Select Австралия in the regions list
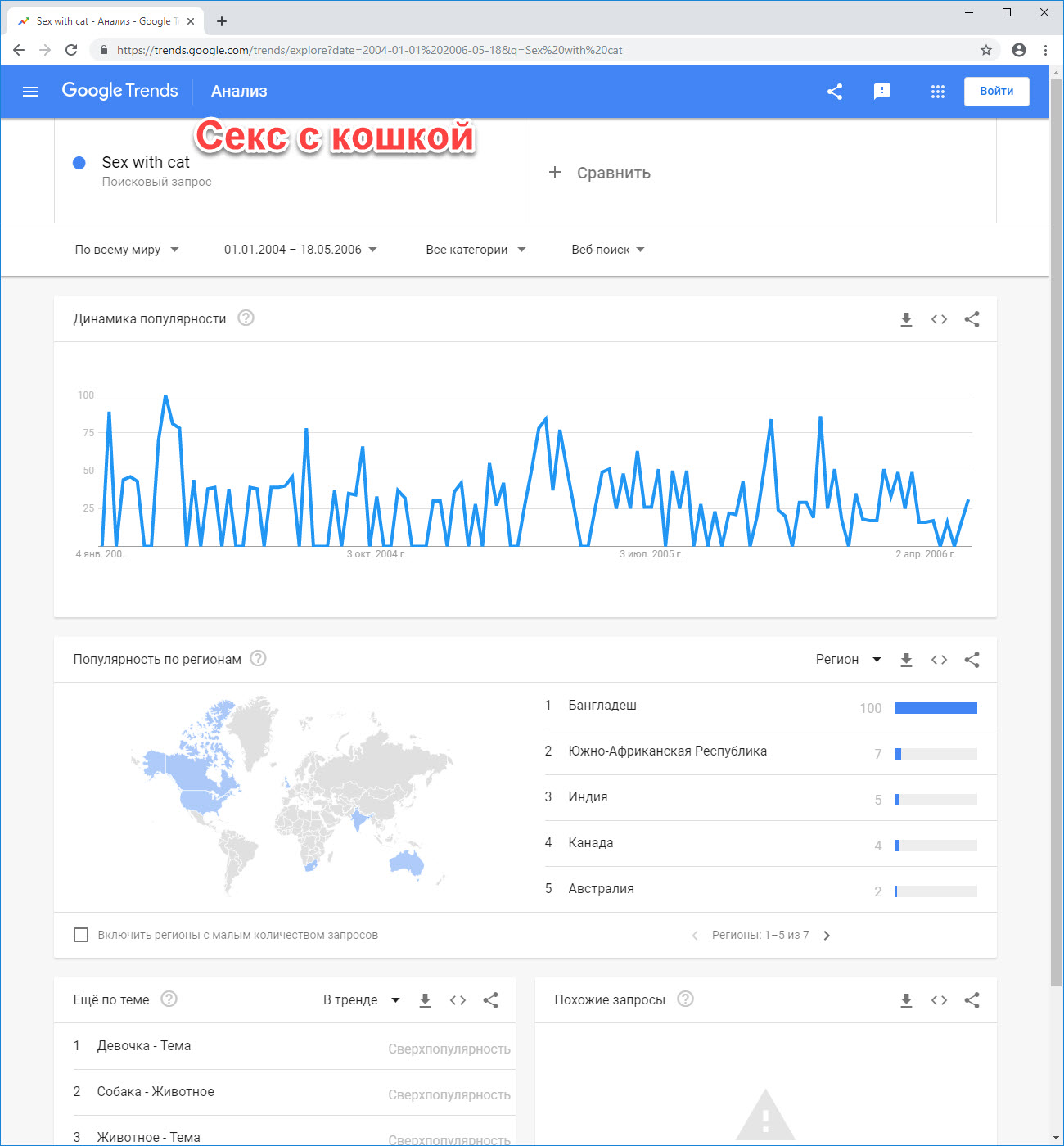1064x1146 pixels. 602,889
